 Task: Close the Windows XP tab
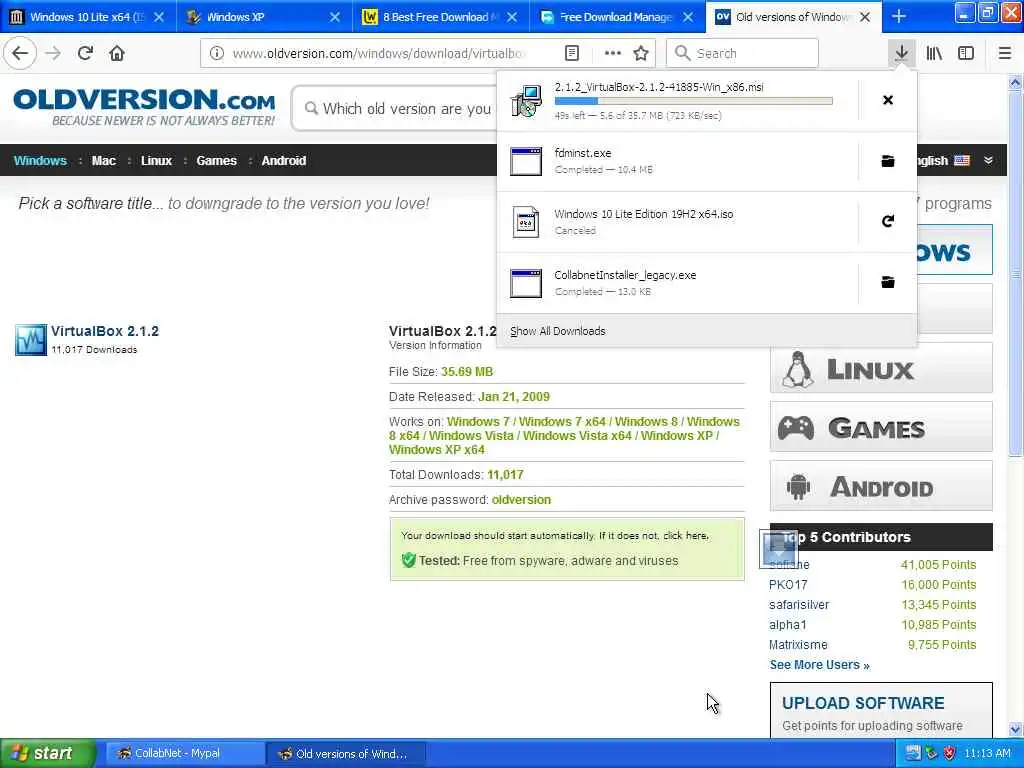pyautogui.click(x=335, y=17)
